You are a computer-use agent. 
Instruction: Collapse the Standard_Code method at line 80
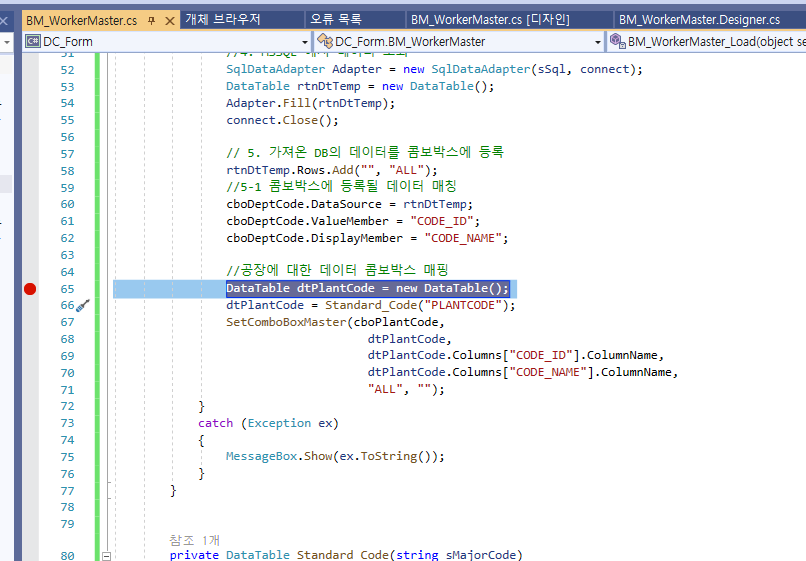coord(106,556)
